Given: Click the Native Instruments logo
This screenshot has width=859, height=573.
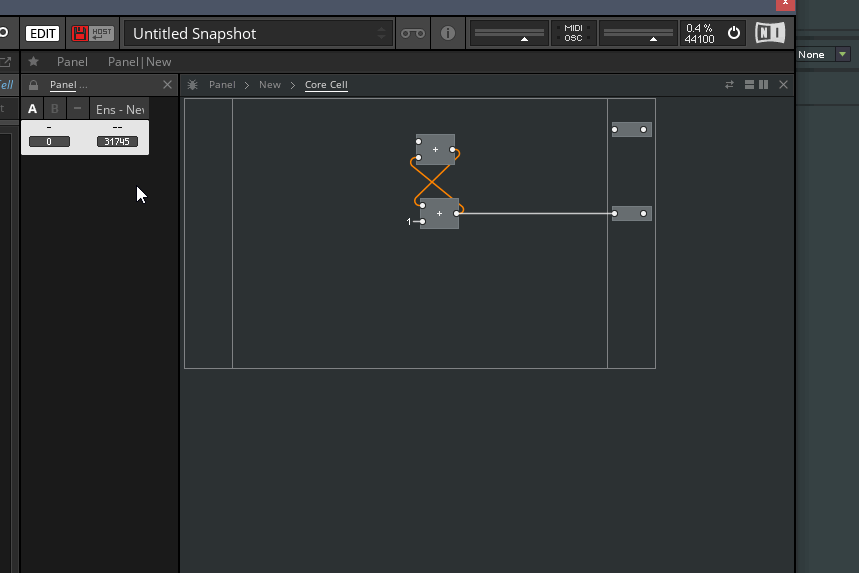Looking at the screenshot, I should [770, 33].
